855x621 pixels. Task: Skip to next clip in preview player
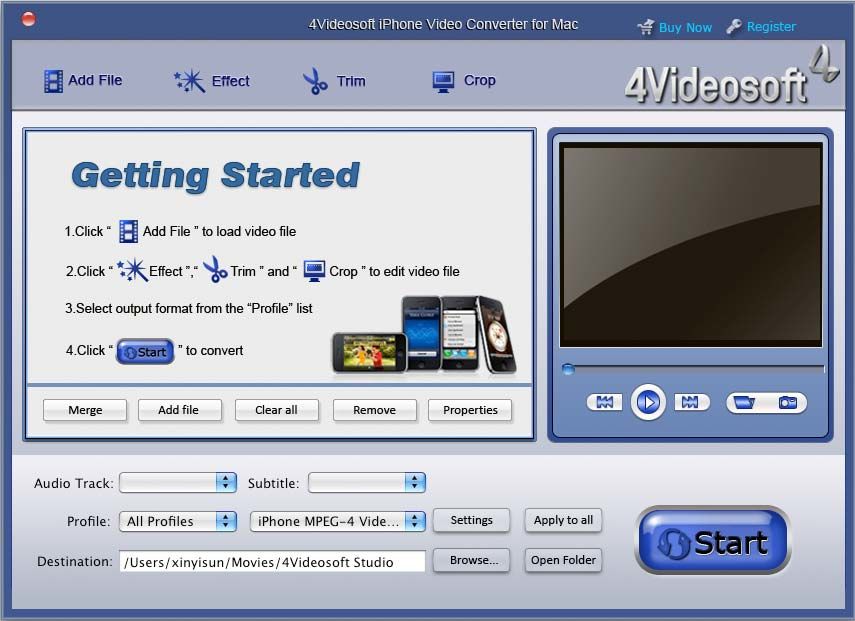(x=690, y=402)
